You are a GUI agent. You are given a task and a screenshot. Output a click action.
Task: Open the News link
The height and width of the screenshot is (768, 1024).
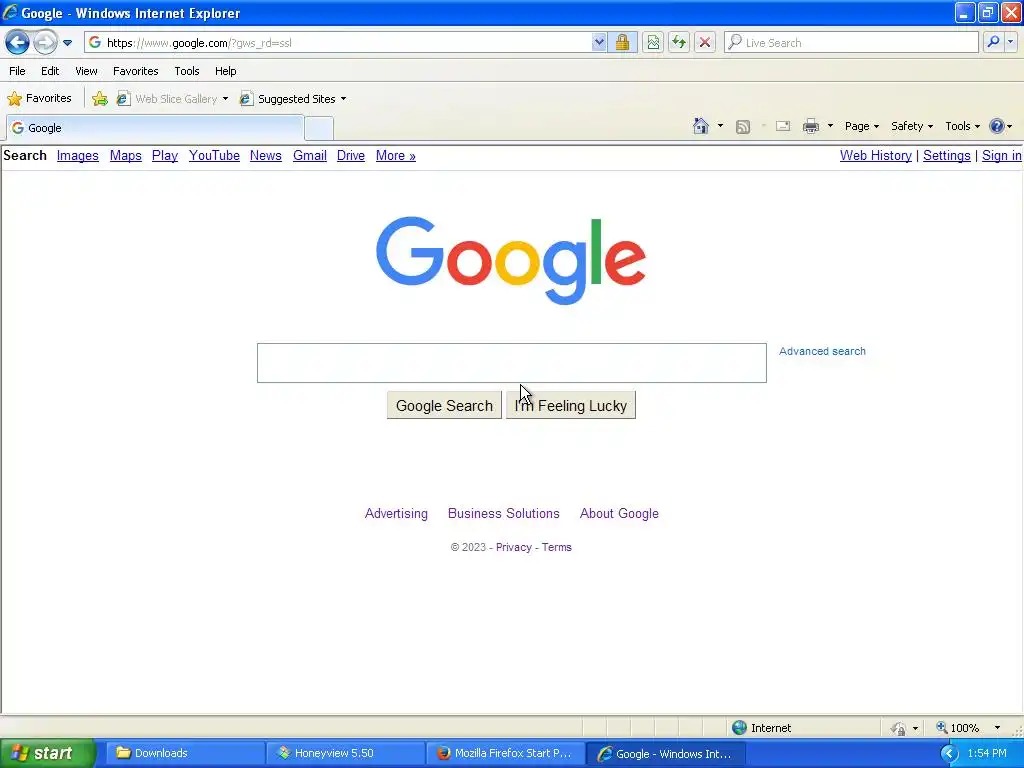[x=266, y=155]
